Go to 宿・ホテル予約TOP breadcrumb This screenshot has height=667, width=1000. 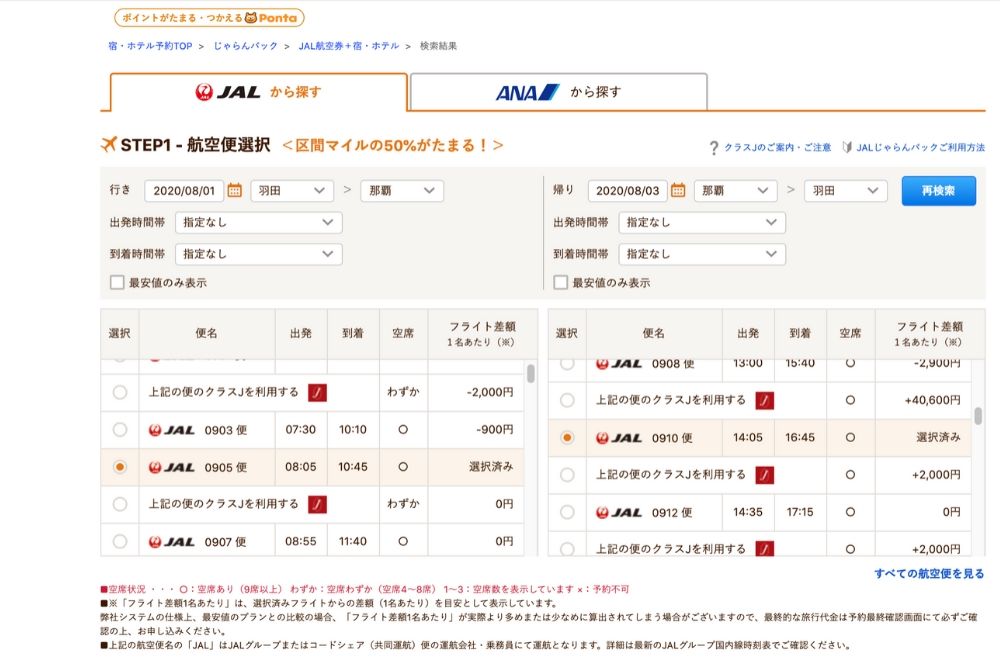click(x=150, y=46)
